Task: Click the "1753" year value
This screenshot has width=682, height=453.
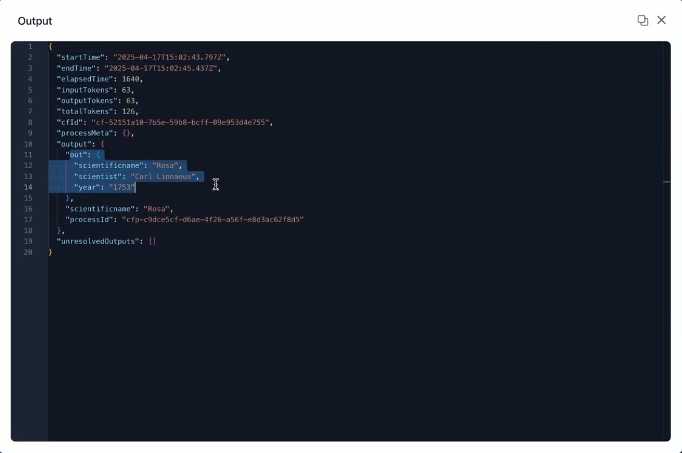Action: point(122,187)
